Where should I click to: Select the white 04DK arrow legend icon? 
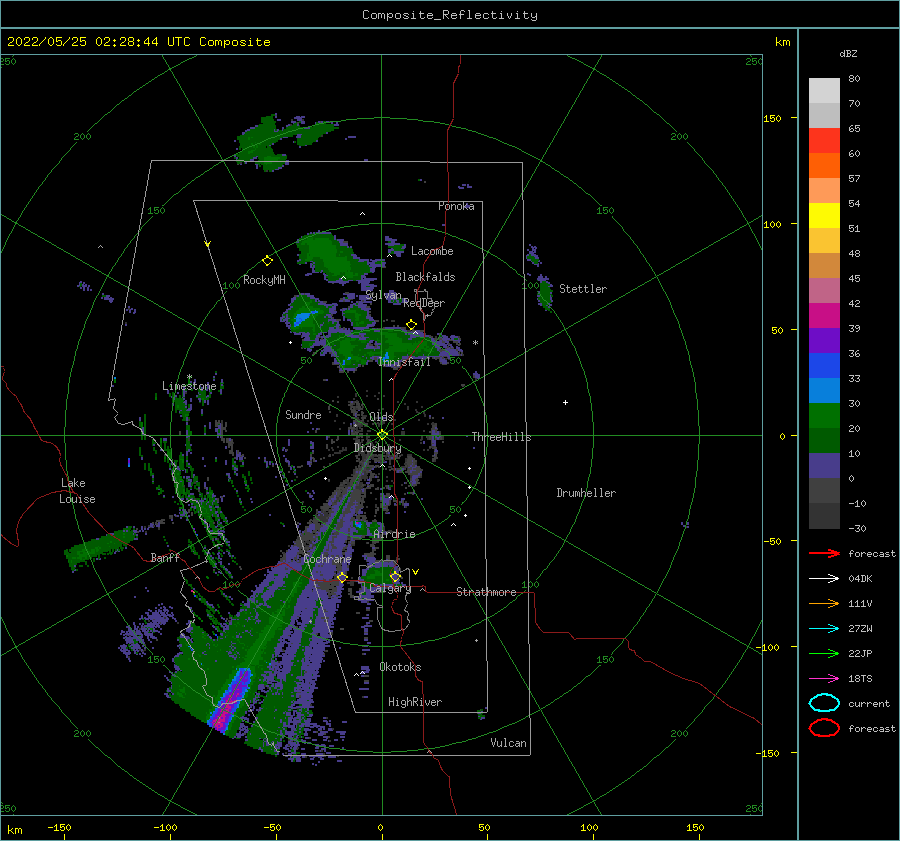(x=824, y=579)
